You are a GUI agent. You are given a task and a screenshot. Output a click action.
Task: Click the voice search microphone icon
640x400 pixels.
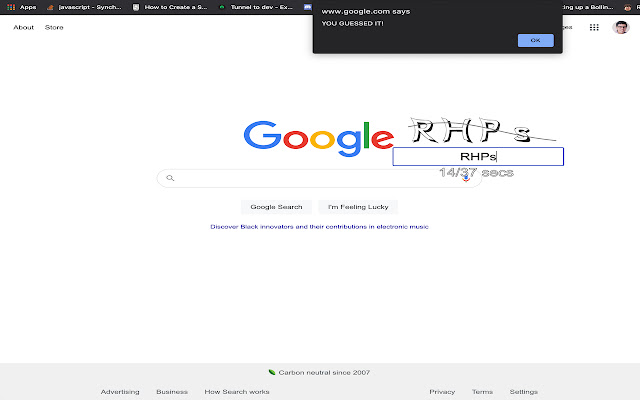(466, 178)
